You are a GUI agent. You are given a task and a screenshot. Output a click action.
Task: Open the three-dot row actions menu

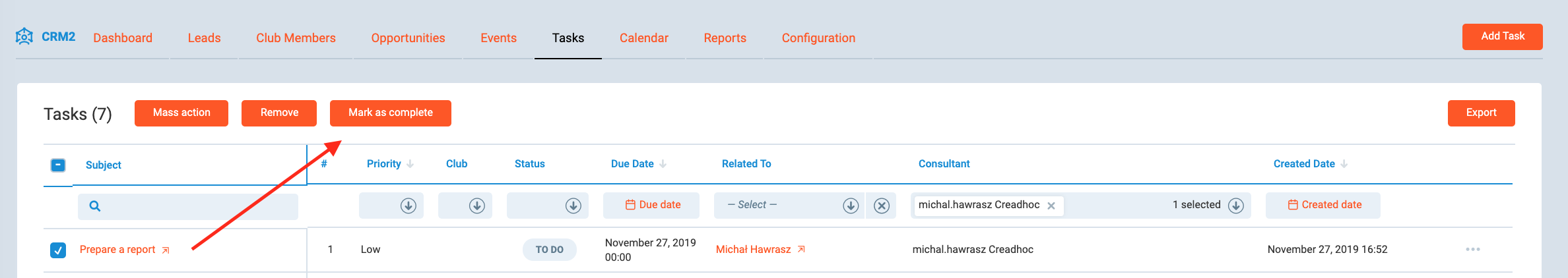pyautogui.click(x=1472, y=250)
